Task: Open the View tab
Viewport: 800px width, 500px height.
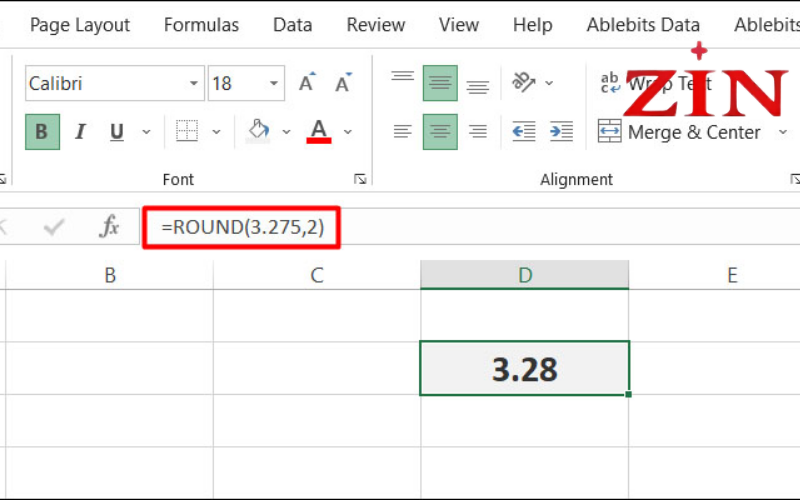Action: [x=459, y=25]
